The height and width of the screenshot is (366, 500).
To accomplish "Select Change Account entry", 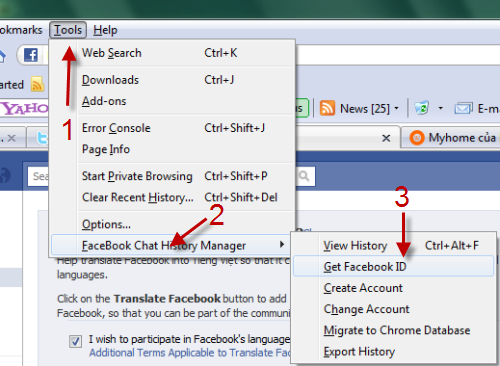I will tap(393, 309).
